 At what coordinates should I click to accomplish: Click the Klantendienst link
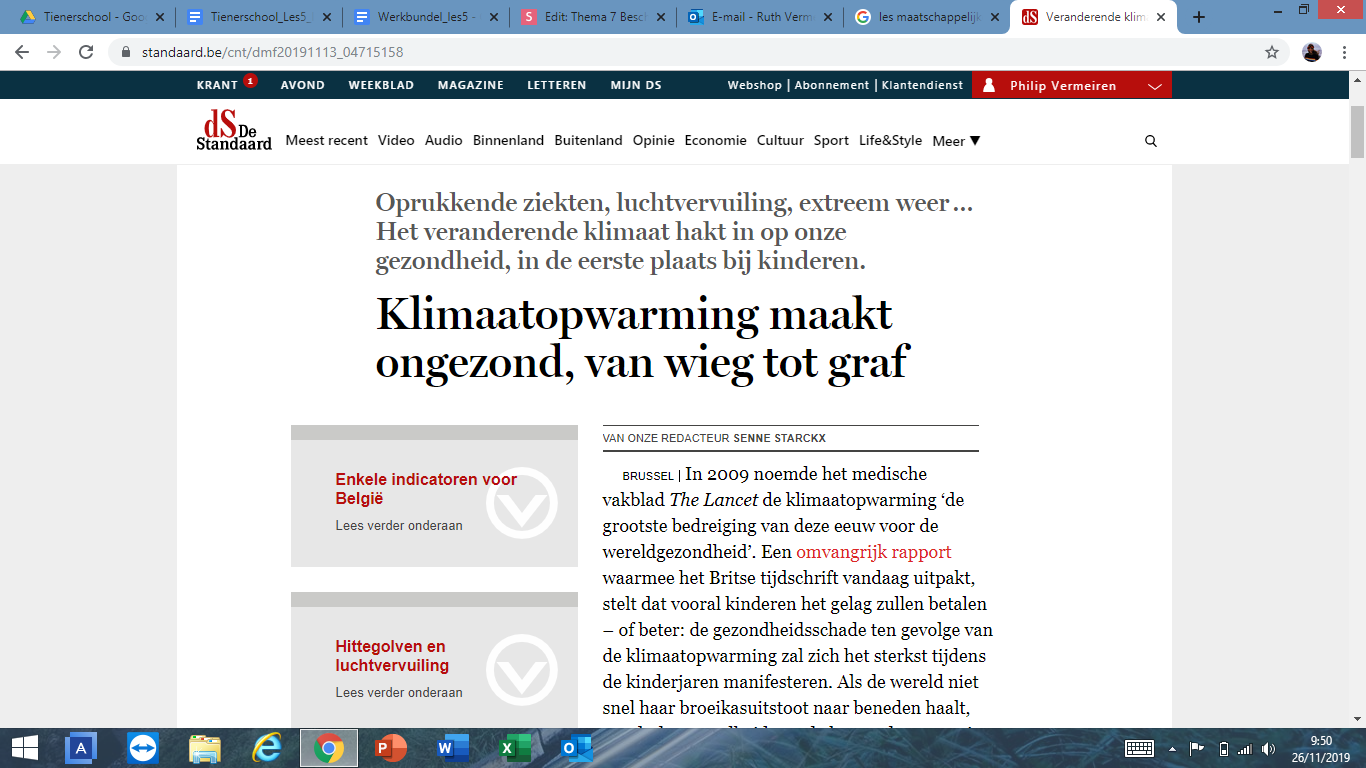[922, 85]
